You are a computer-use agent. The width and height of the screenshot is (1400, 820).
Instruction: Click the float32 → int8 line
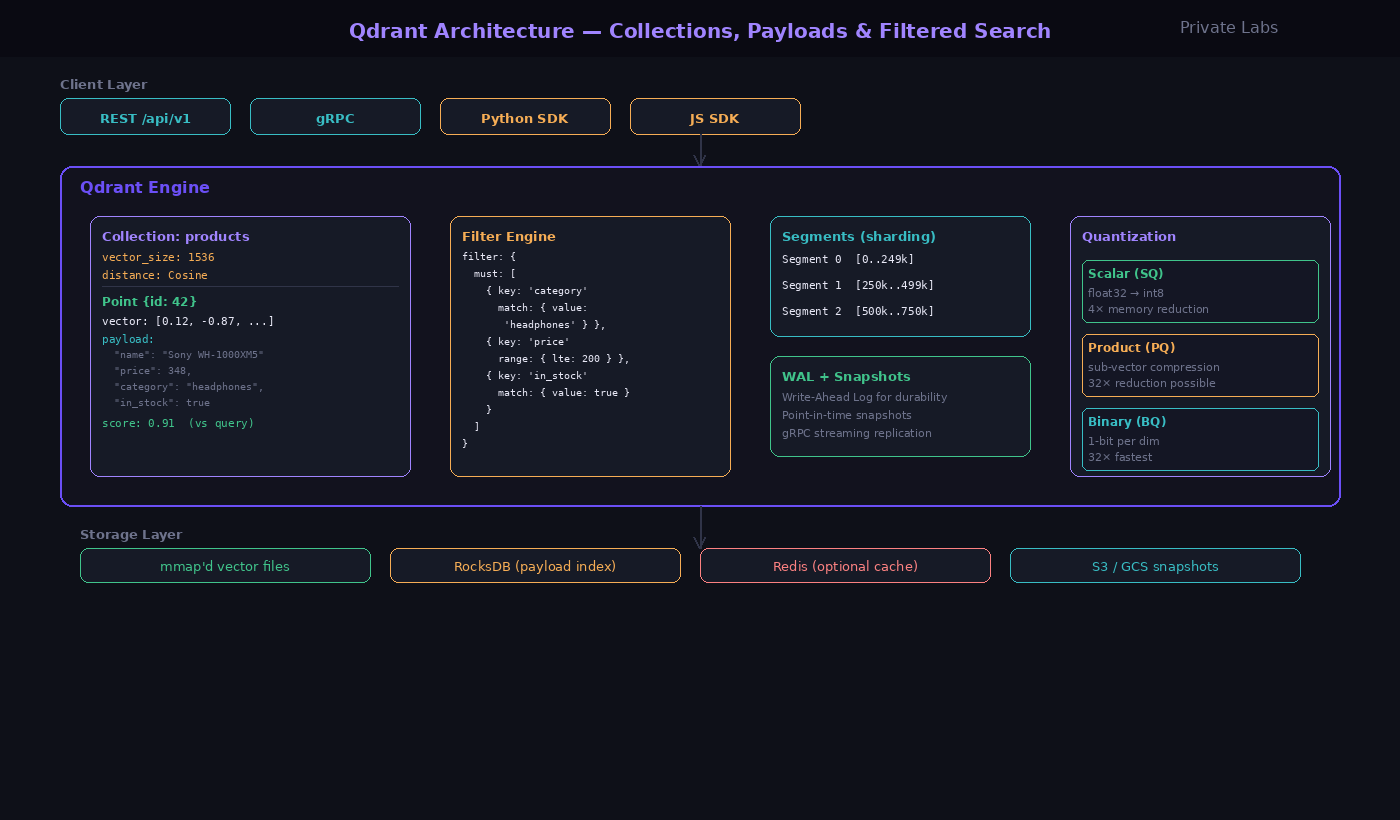[1126, 293]
